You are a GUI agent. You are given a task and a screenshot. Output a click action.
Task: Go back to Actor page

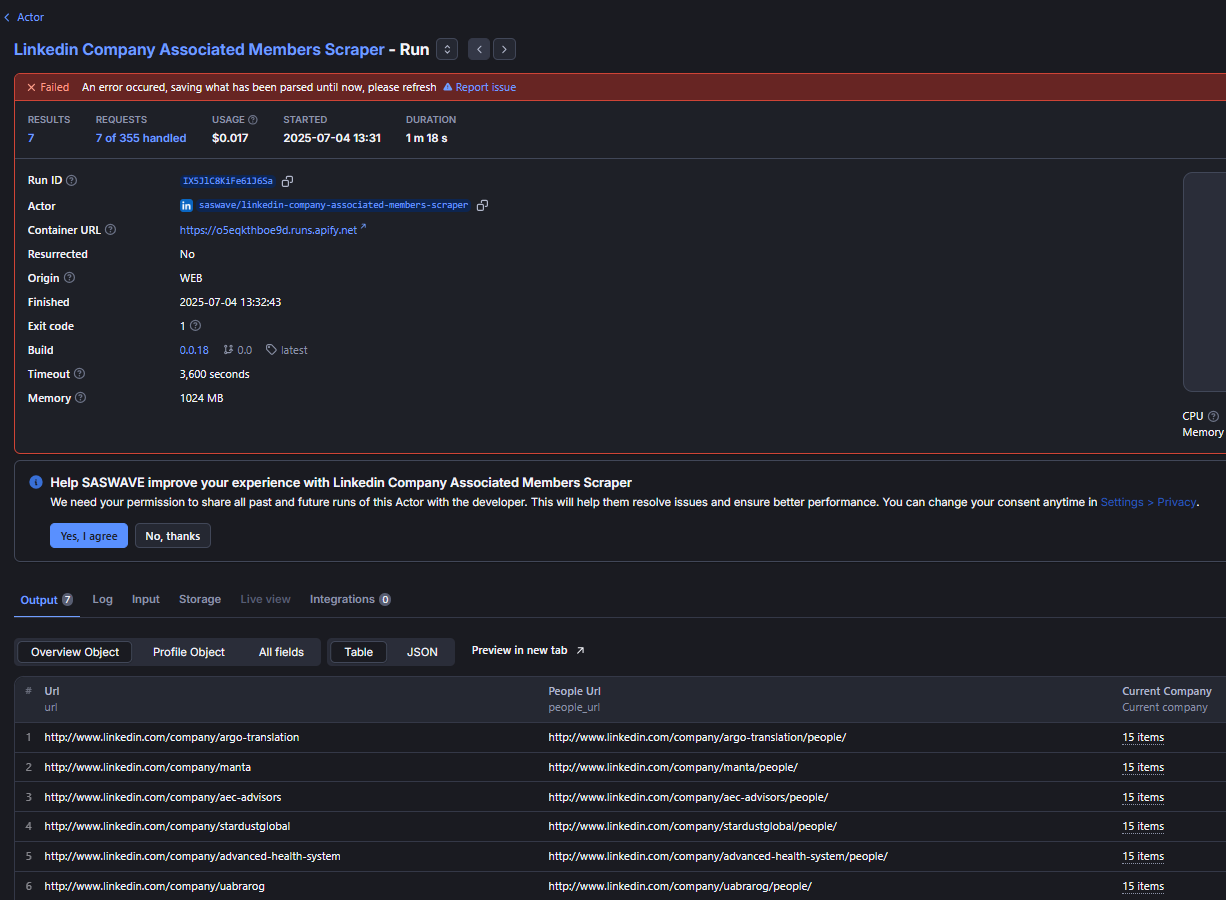pos(24,17)
